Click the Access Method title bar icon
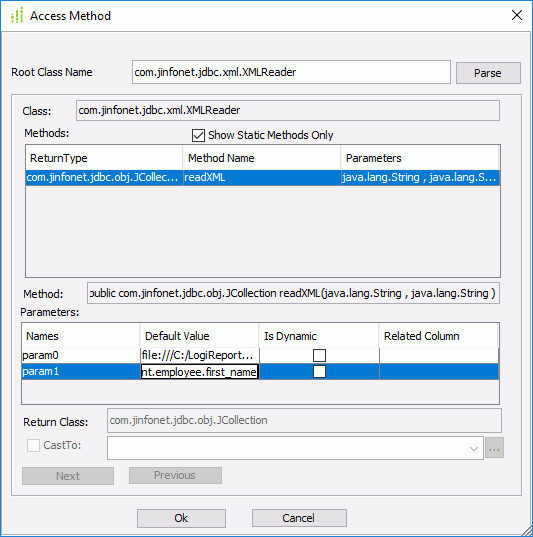This screenshot has height=537, width=533. coord(17,15)
